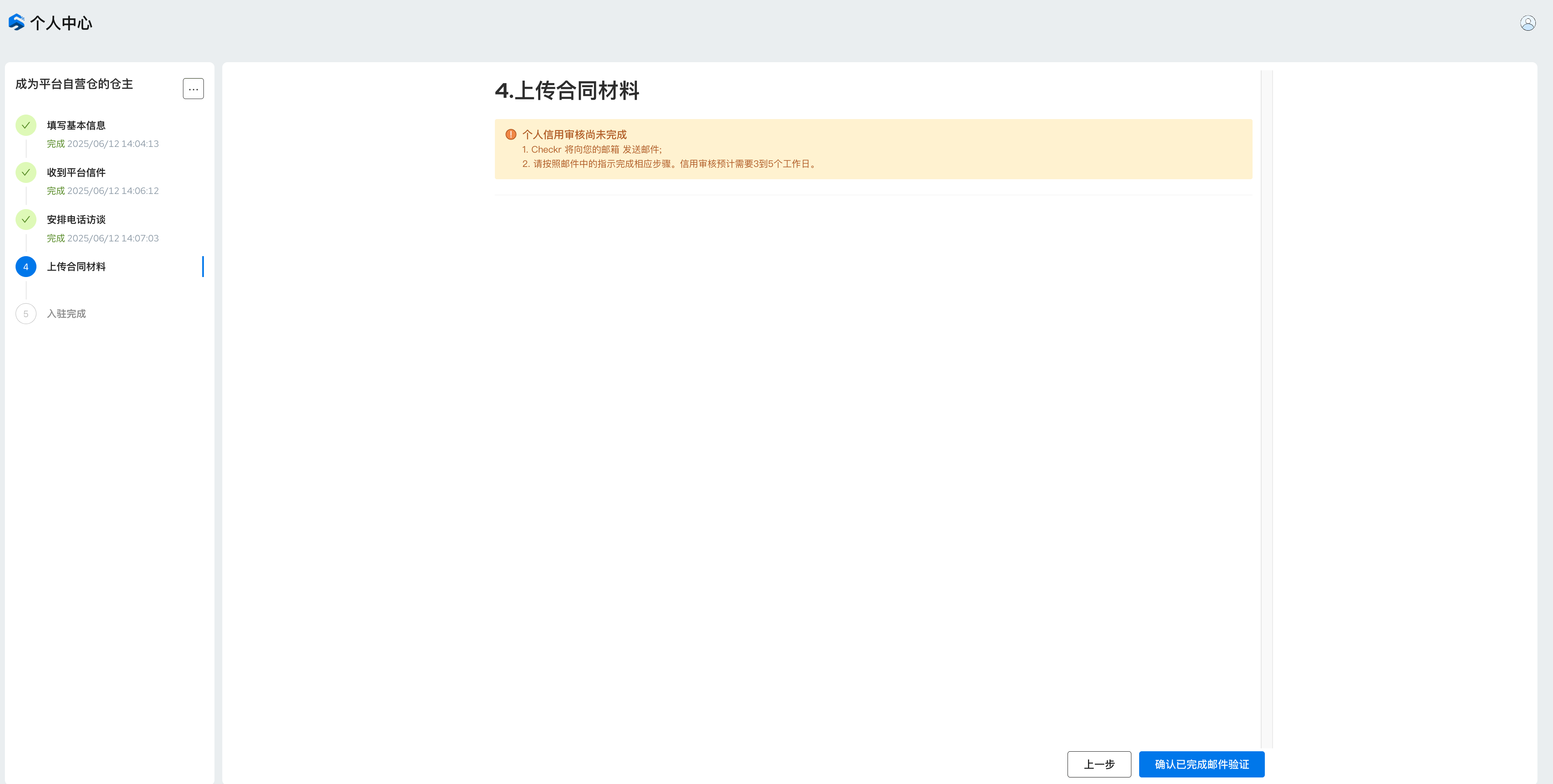Select the 填写基本信息 step

(76, 125)
